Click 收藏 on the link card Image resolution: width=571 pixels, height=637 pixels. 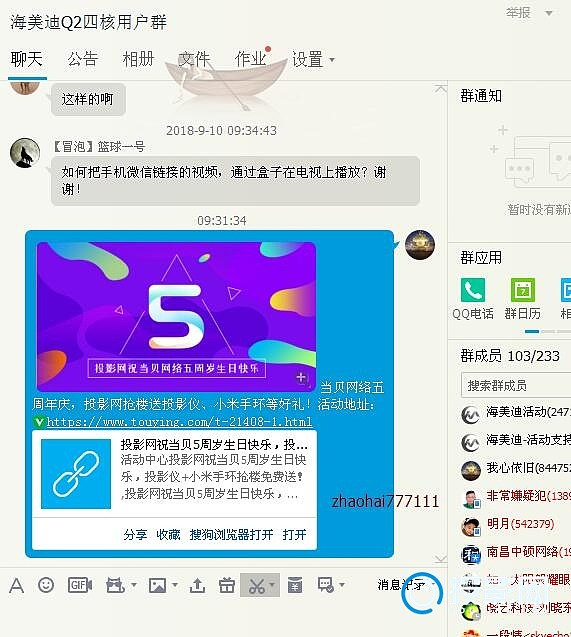[x=168, y=535]
